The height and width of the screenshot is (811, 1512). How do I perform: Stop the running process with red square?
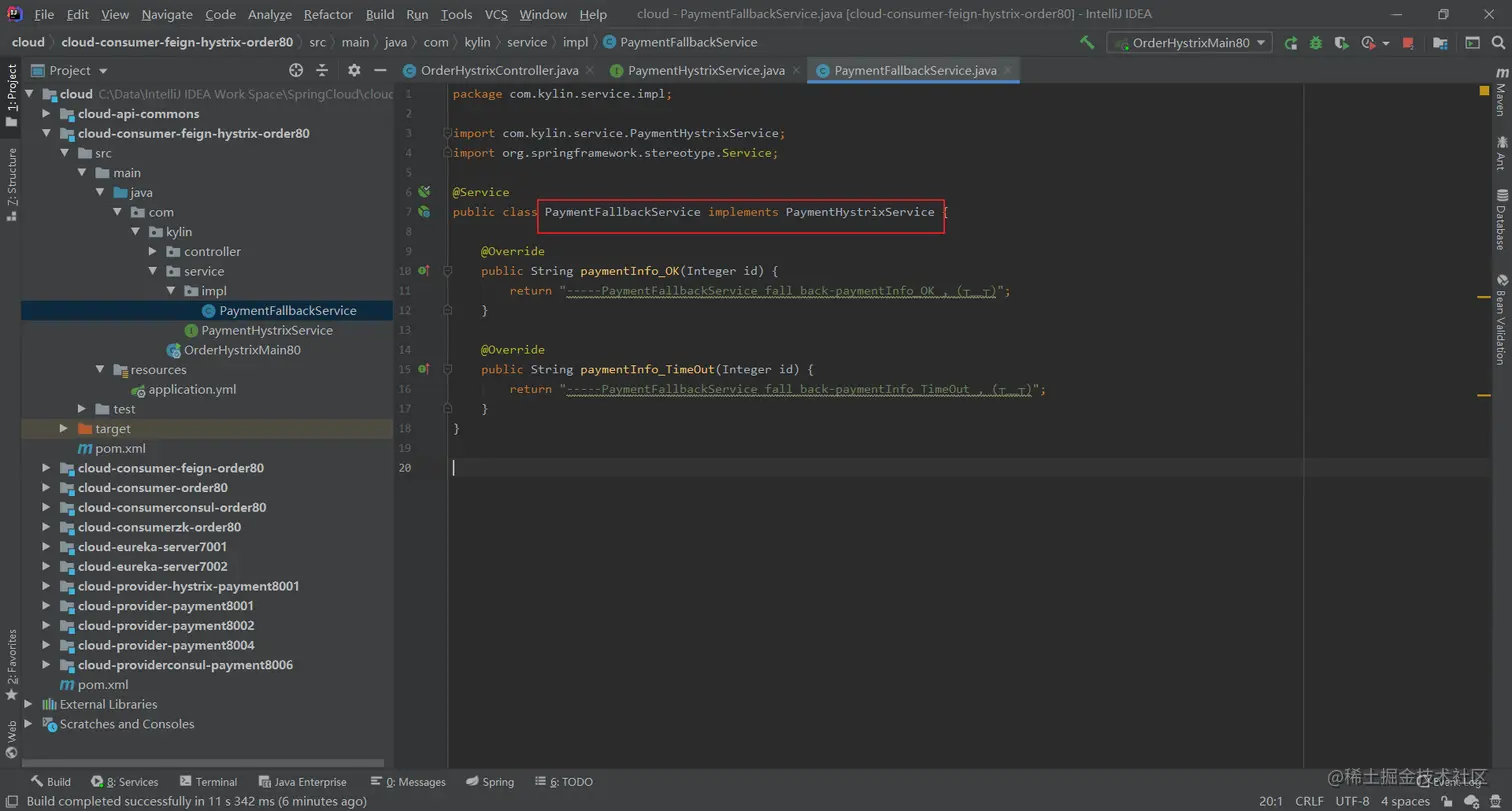click(x=1408, y=43)
